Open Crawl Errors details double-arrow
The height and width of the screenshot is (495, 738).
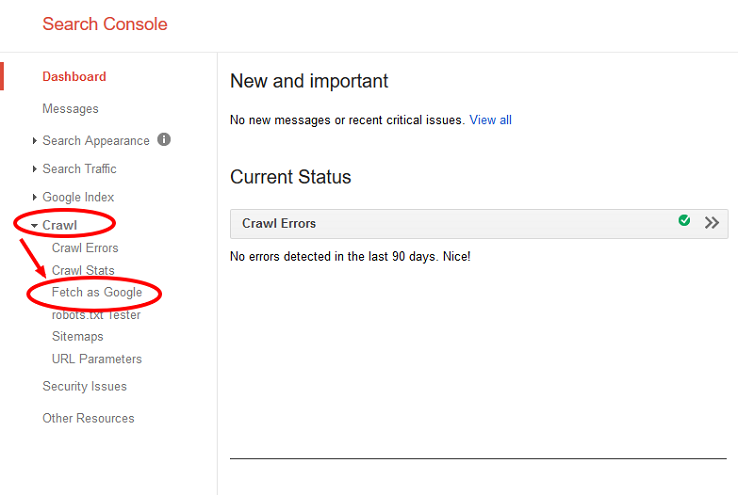[712, 223]
